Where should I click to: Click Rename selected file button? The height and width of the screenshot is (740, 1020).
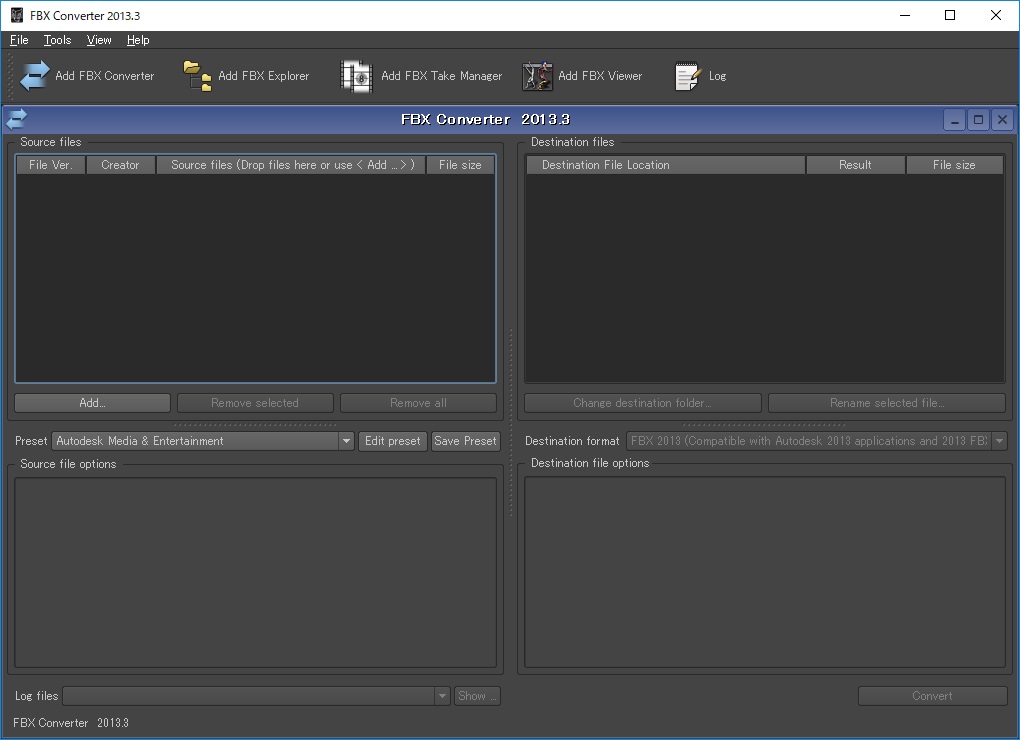[x=887, y=403]
